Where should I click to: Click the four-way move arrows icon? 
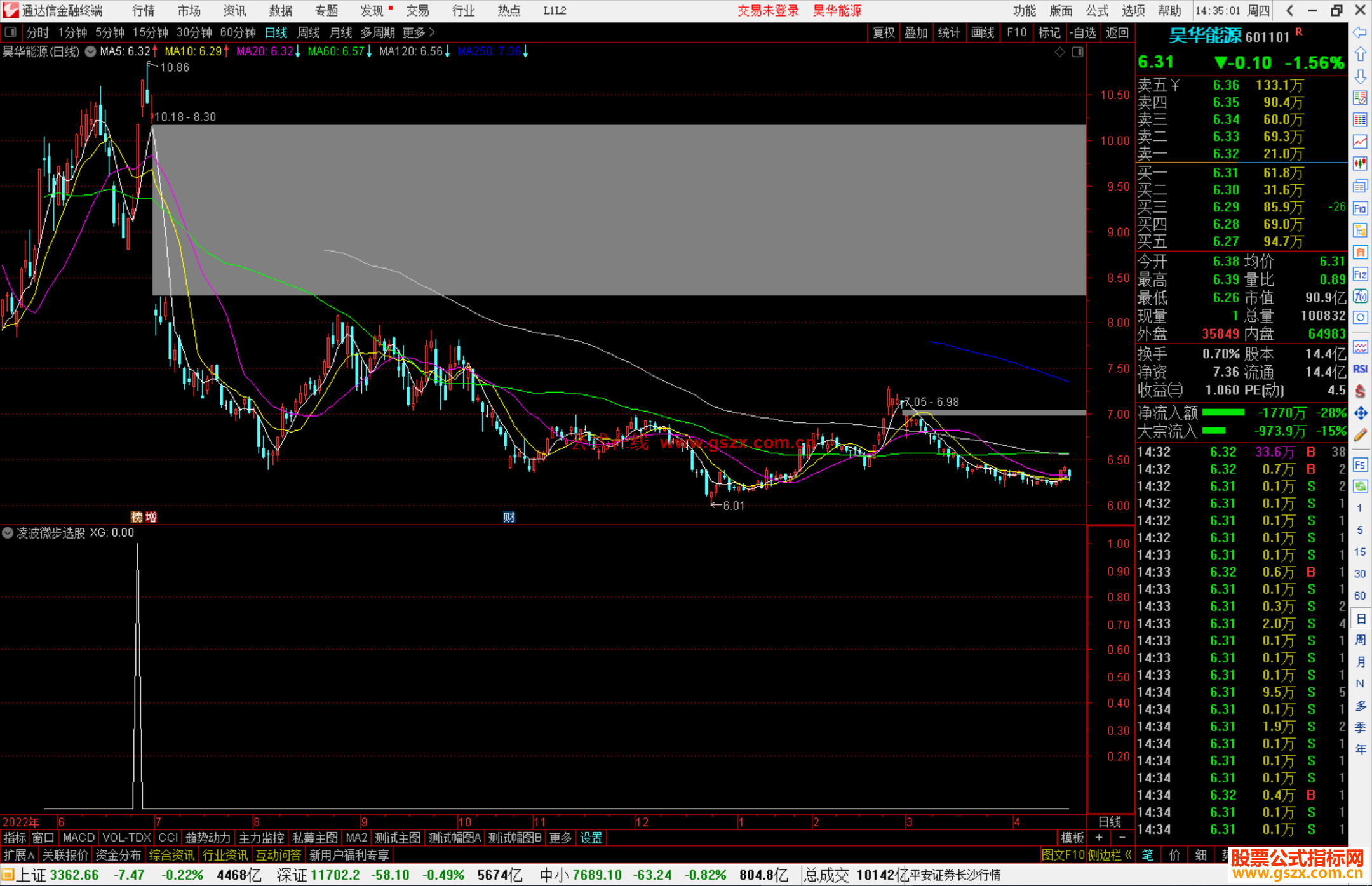click(1360, 413)
